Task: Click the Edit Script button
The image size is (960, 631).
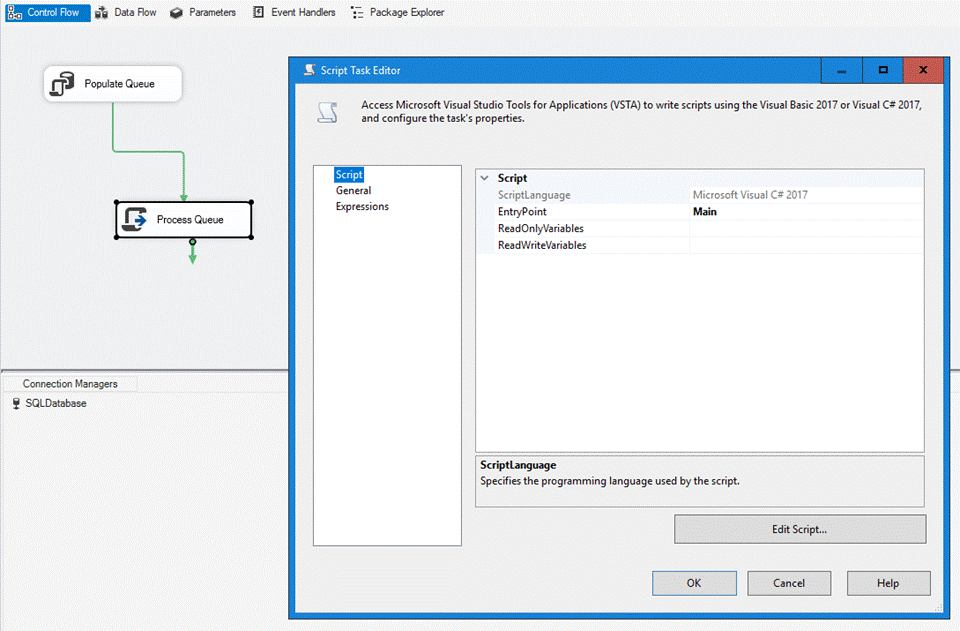Action: [799, 529]
